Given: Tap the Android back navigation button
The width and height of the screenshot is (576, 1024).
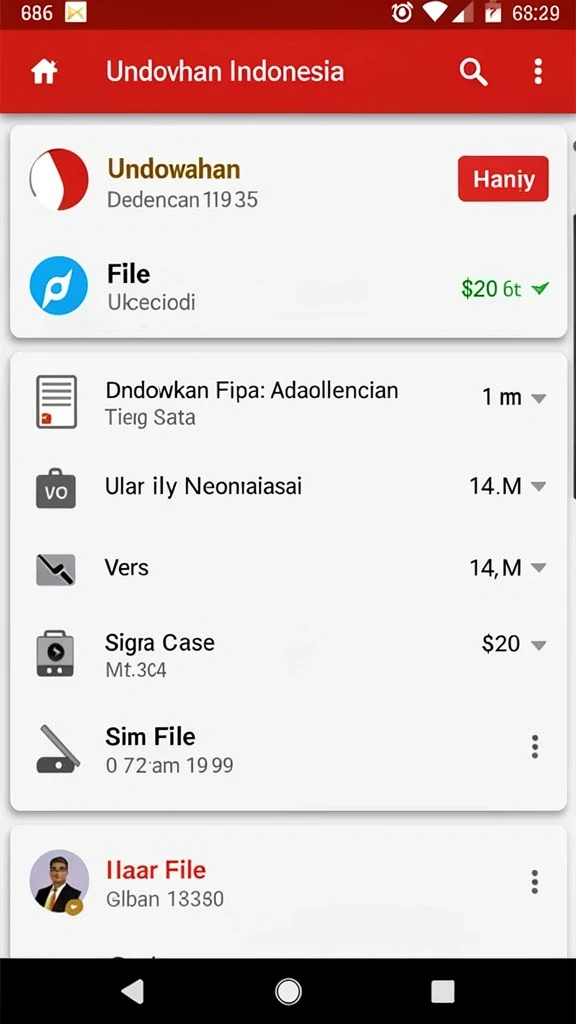Looking at the screenshot, I should click(133, 991).
